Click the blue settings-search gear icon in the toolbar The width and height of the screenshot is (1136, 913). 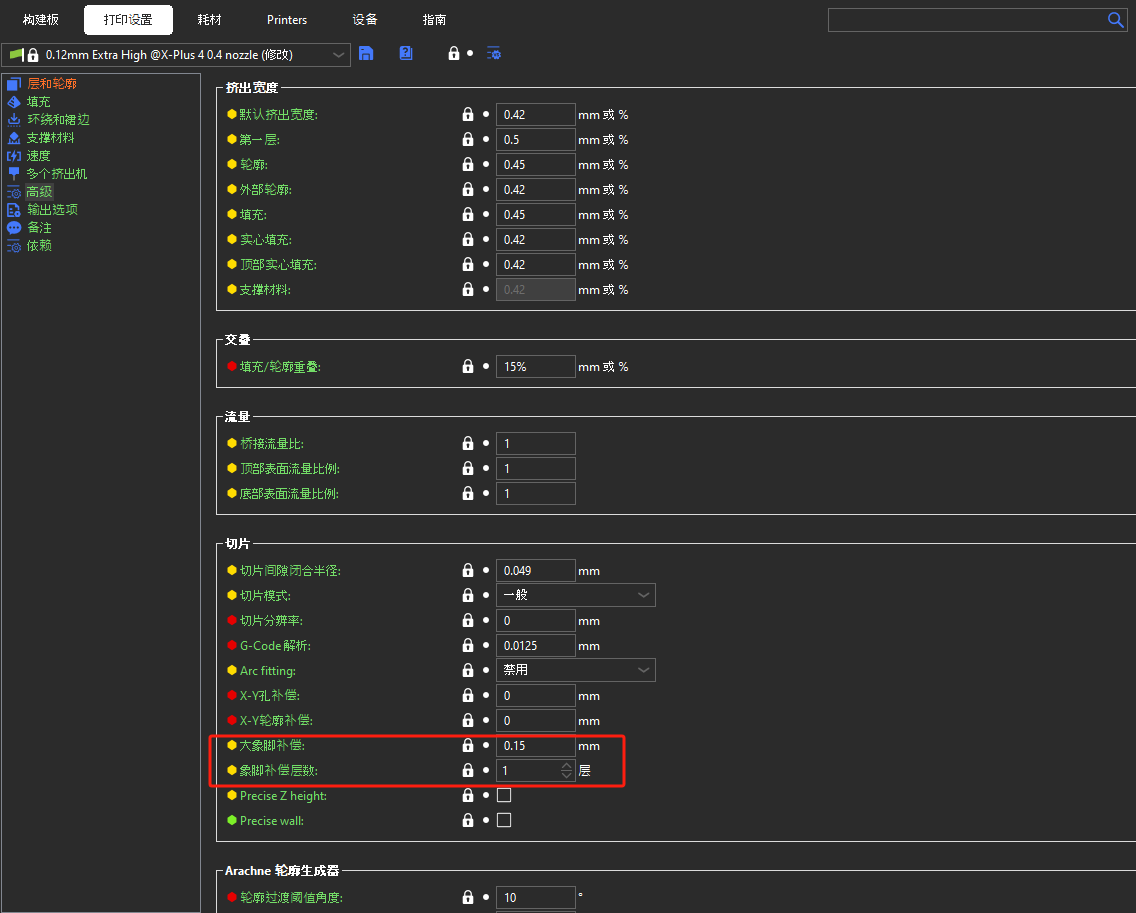coord(494,54)
